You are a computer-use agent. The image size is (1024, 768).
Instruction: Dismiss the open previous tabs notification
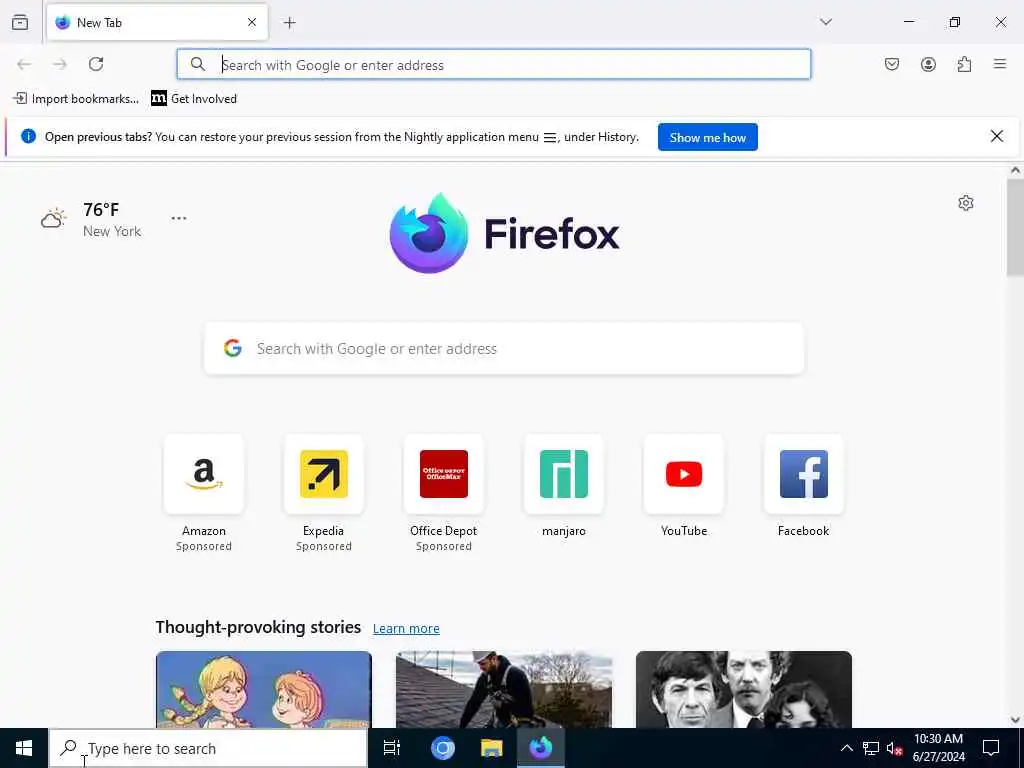[997, 136]
